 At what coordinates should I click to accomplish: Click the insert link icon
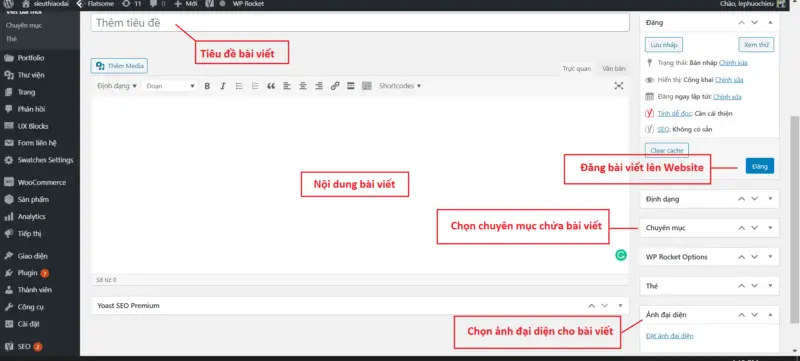click(x=335, y=86)
